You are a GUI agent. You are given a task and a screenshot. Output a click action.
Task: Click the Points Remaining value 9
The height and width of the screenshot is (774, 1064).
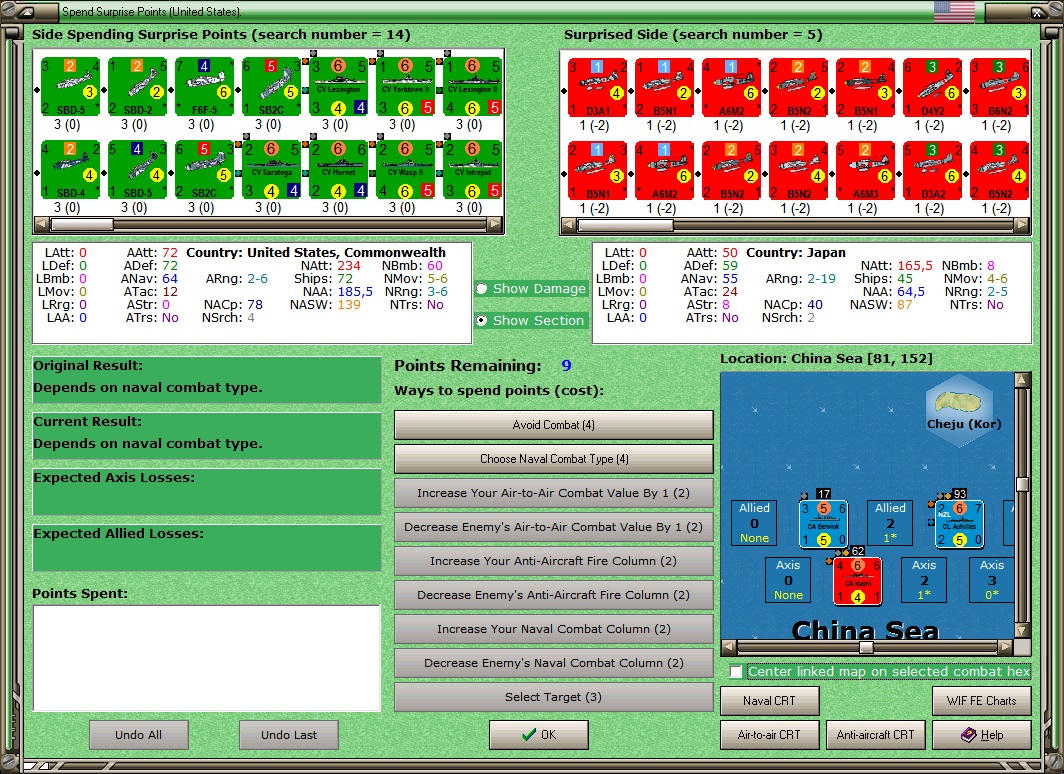[x=566, y=366]
